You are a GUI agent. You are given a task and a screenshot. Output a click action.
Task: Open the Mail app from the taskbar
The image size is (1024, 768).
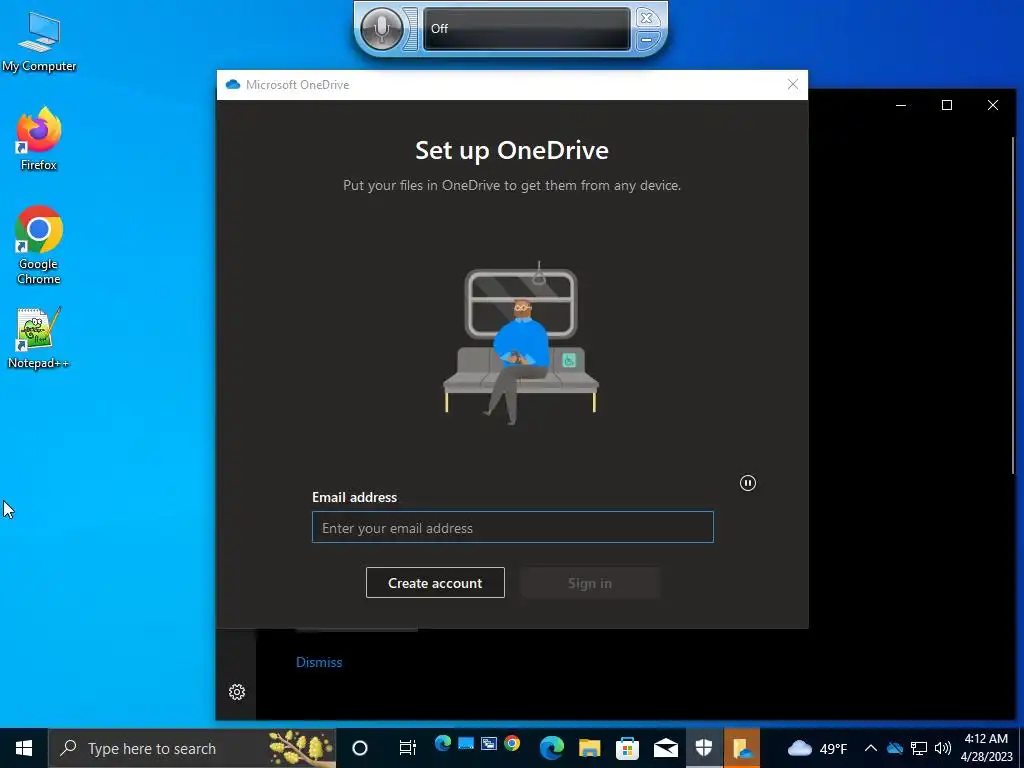point(665,748)
